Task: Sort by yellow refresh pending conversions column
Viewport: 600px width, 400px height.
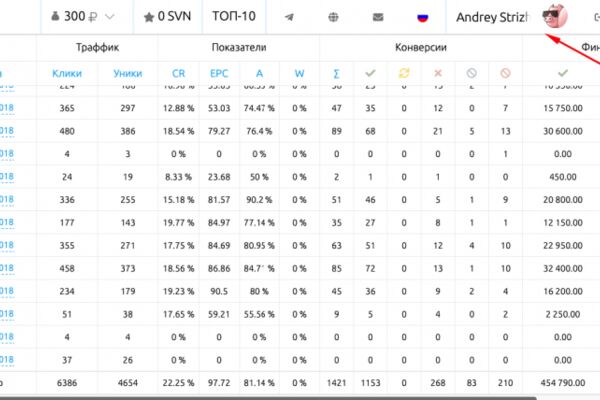Action: click(404, 73)
